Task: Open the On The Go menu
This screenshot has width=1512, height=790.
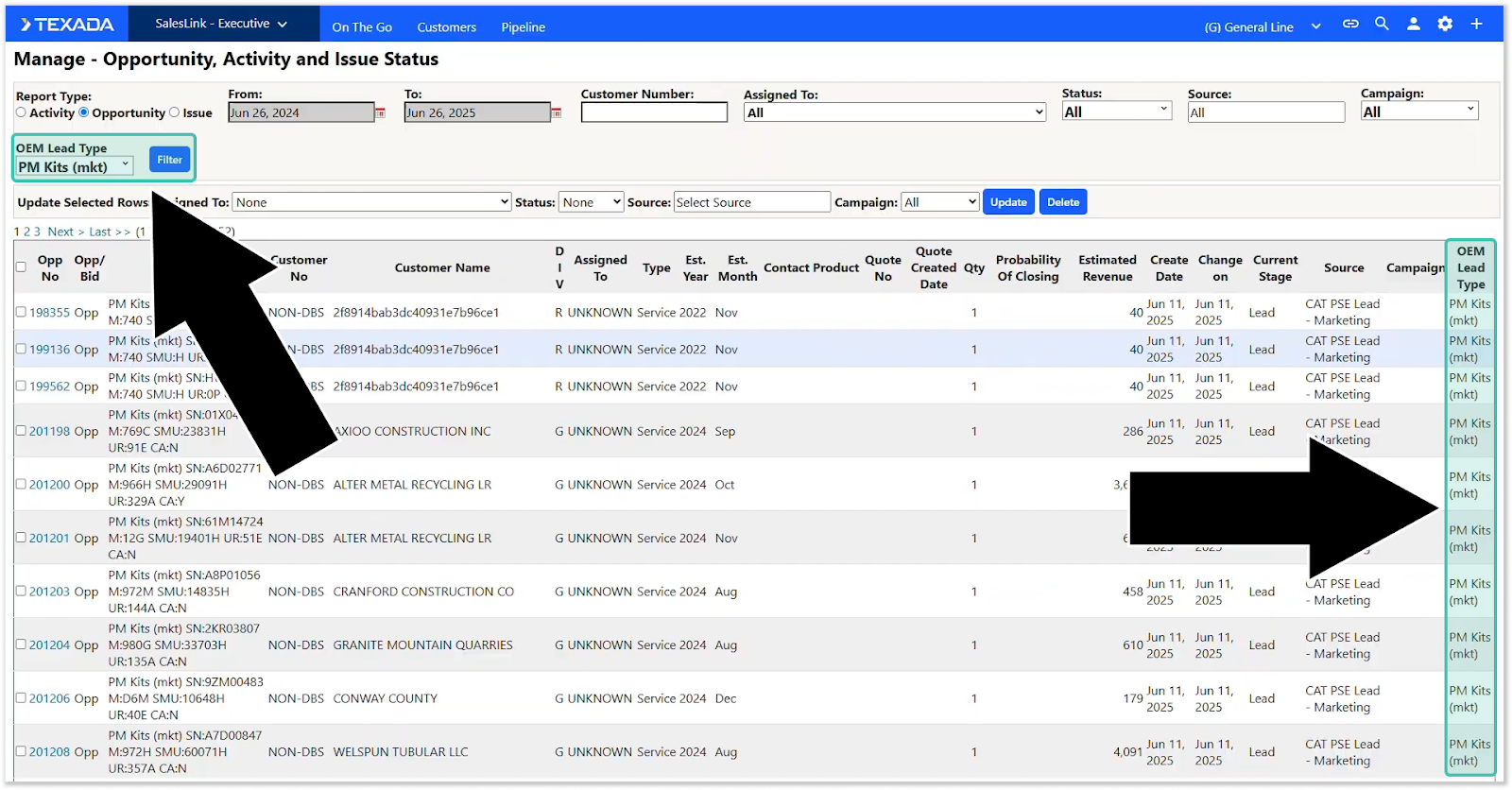Action: coord(362,27)
